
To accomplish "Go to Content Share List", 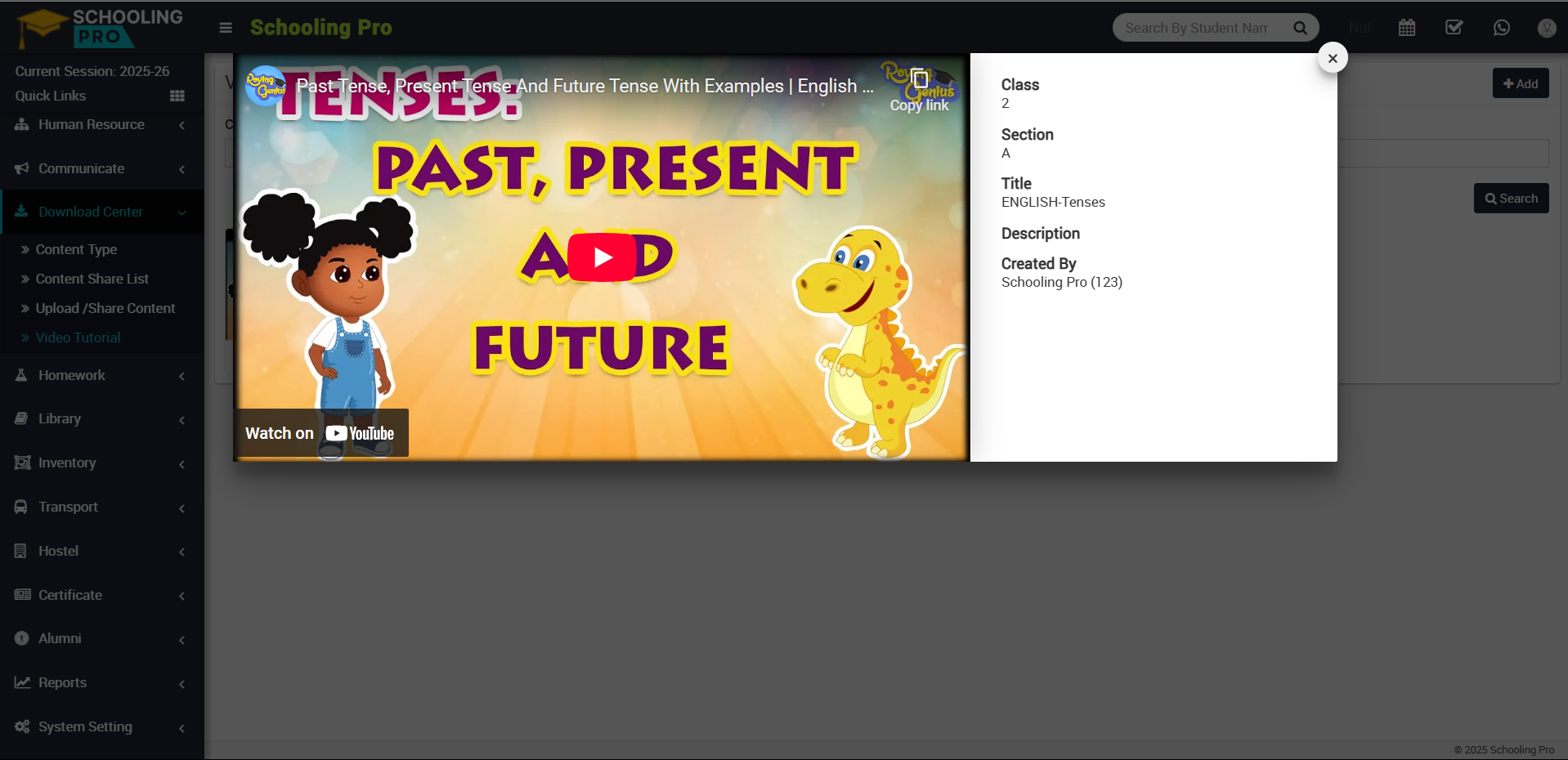I will [92, 279].
